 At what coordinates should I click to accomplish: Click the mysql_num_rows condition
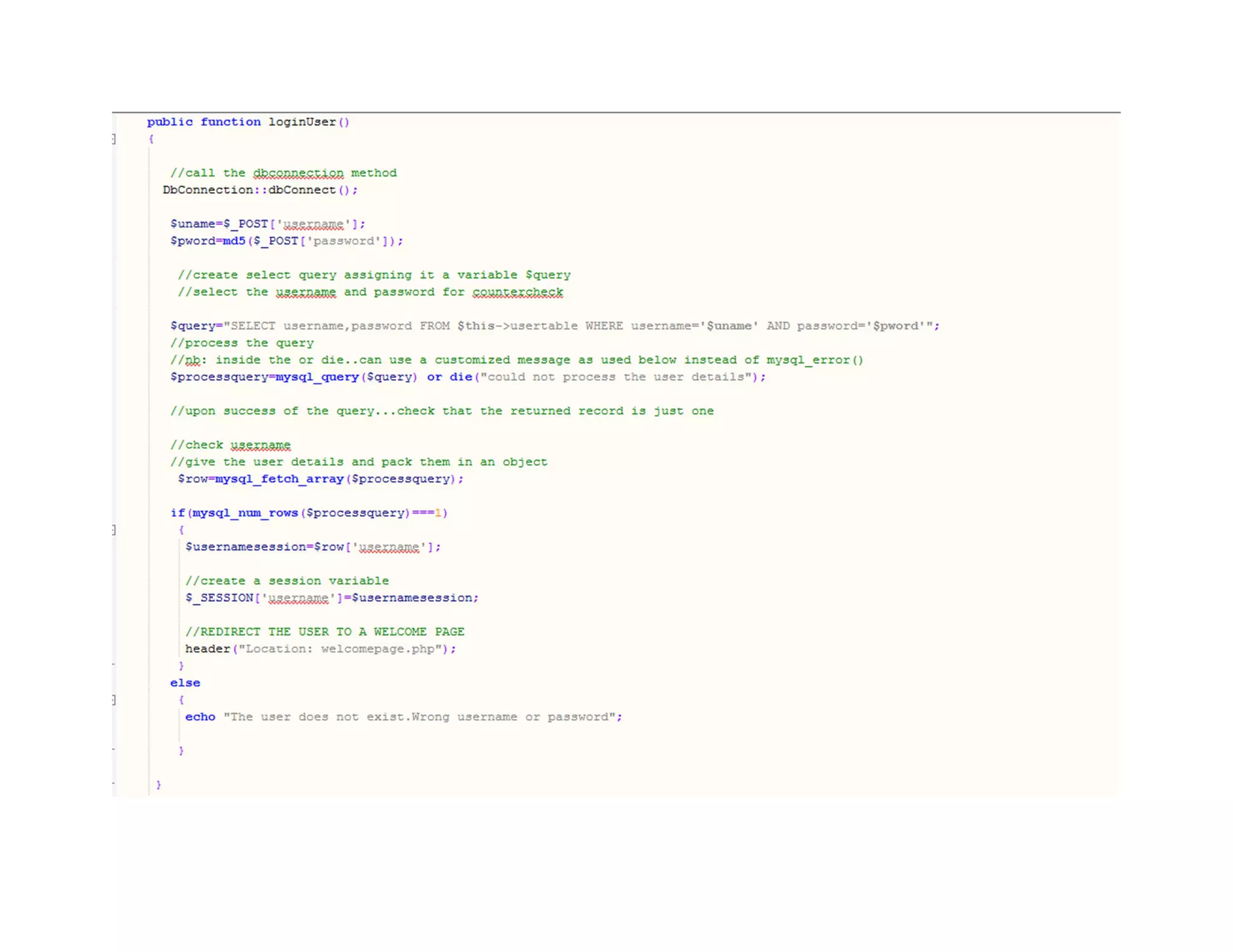click(244, 513)
